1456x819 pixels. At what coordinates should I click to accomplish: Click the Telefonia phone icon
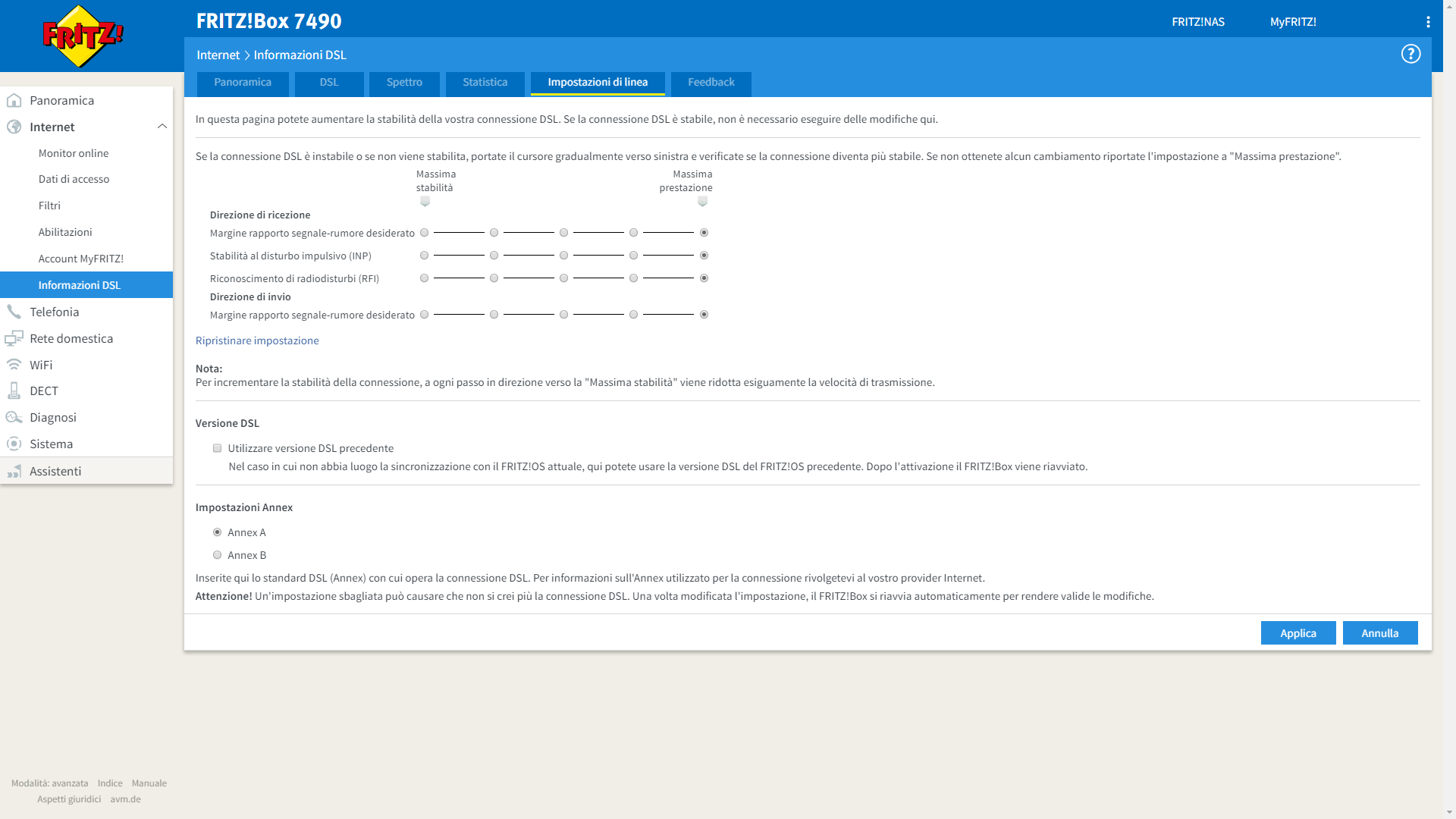(14, 312)
